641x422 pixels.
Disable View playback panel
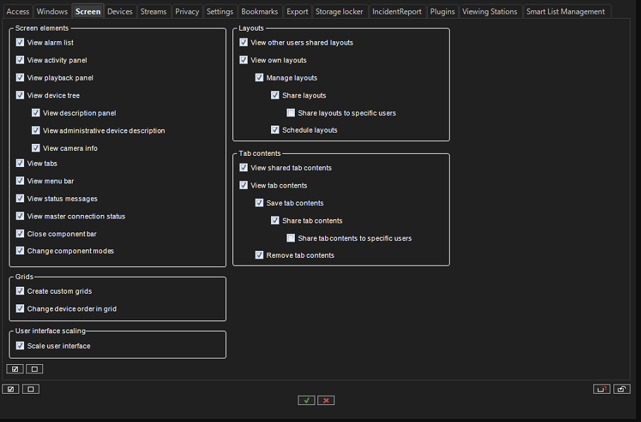(20, 77)
